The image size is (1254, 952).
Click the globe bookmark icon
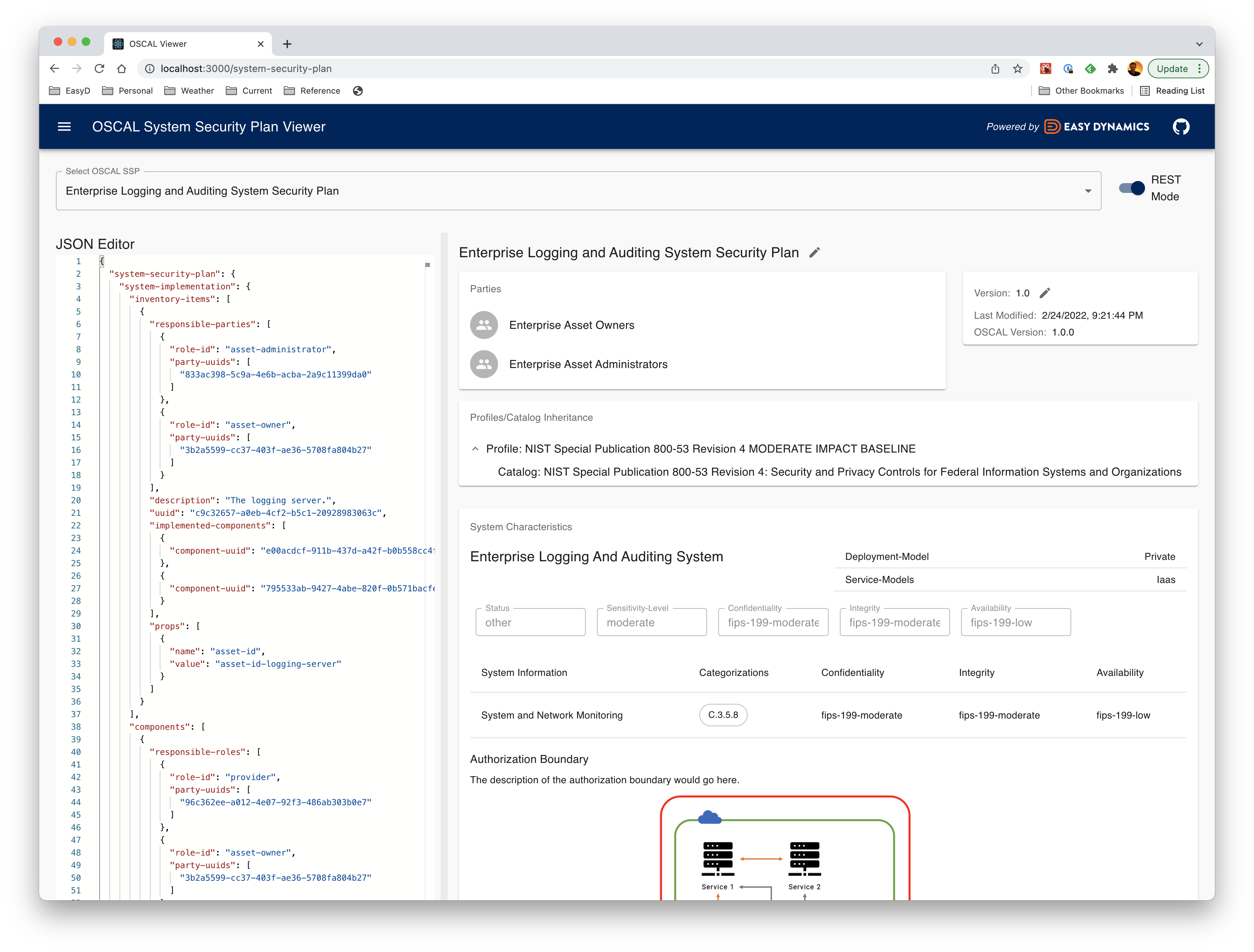[x=358, y=91]
